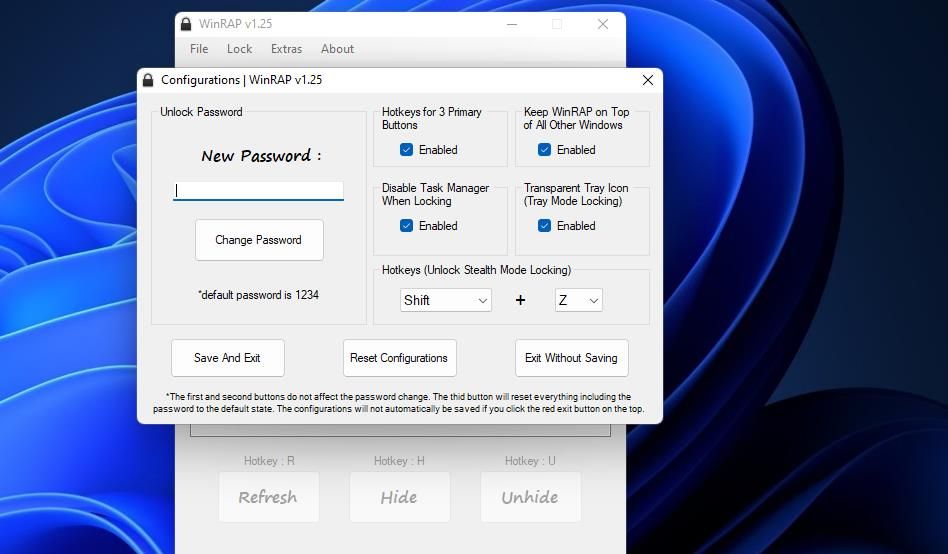Open the About menu
The image size is (948, 554).
(337, 49)
